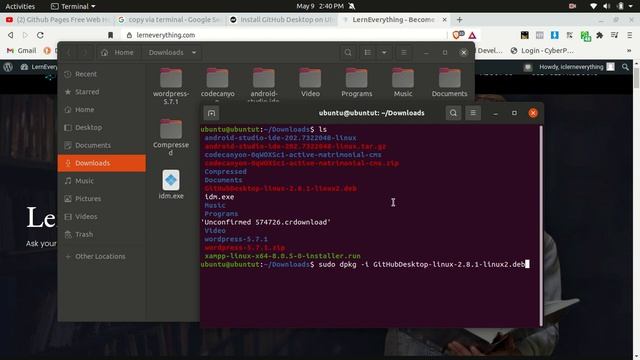Image resolution: width=640 pixels, height=360 pixels.
Task: Select Trash in Files sidebar
Action: pos(102,234)
